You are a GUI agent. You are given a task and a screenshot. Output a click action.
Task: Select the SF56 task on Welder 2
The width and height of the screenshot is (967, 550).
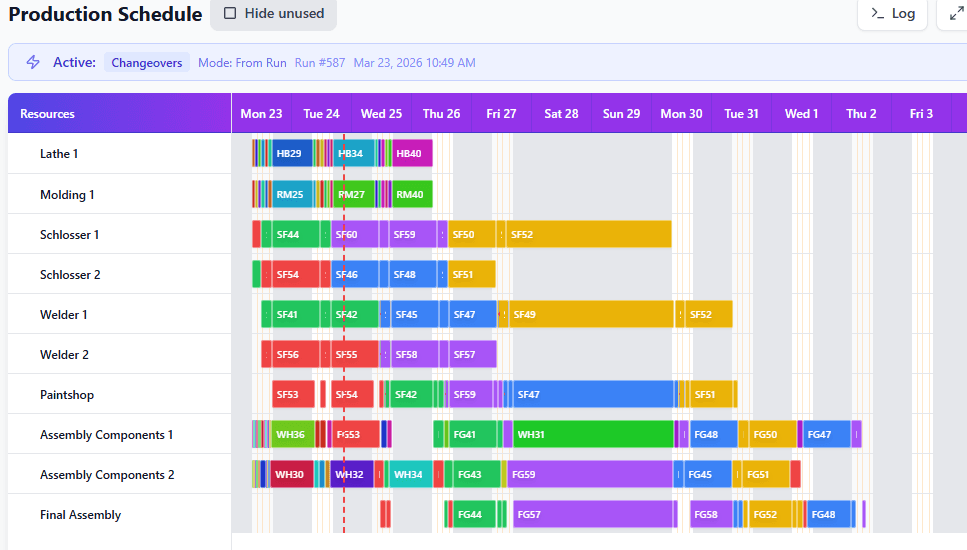point(295,355)
